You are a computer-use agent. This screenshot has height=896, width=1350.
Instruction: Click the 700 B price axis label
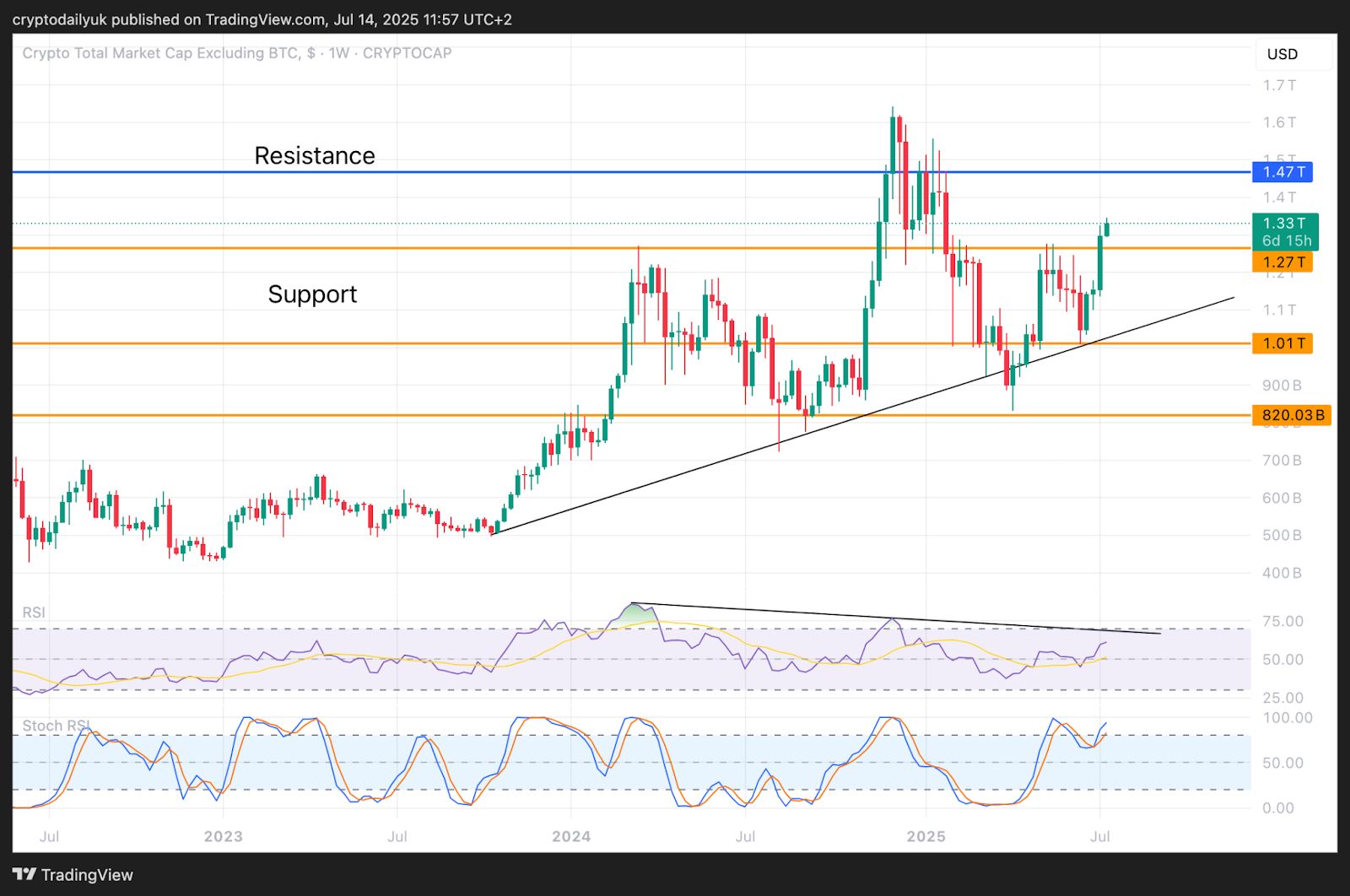click(x=1282, y=461)
